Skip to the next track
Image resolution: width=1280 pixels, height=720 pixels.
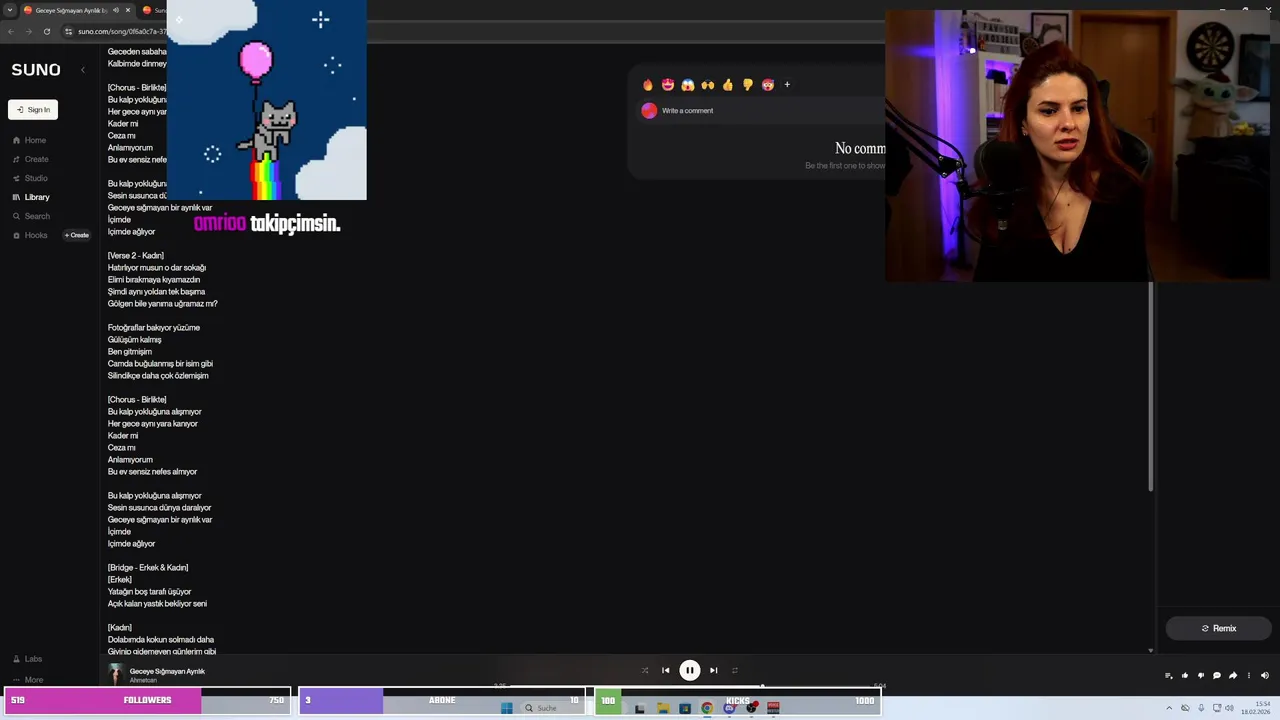[713, 670]
